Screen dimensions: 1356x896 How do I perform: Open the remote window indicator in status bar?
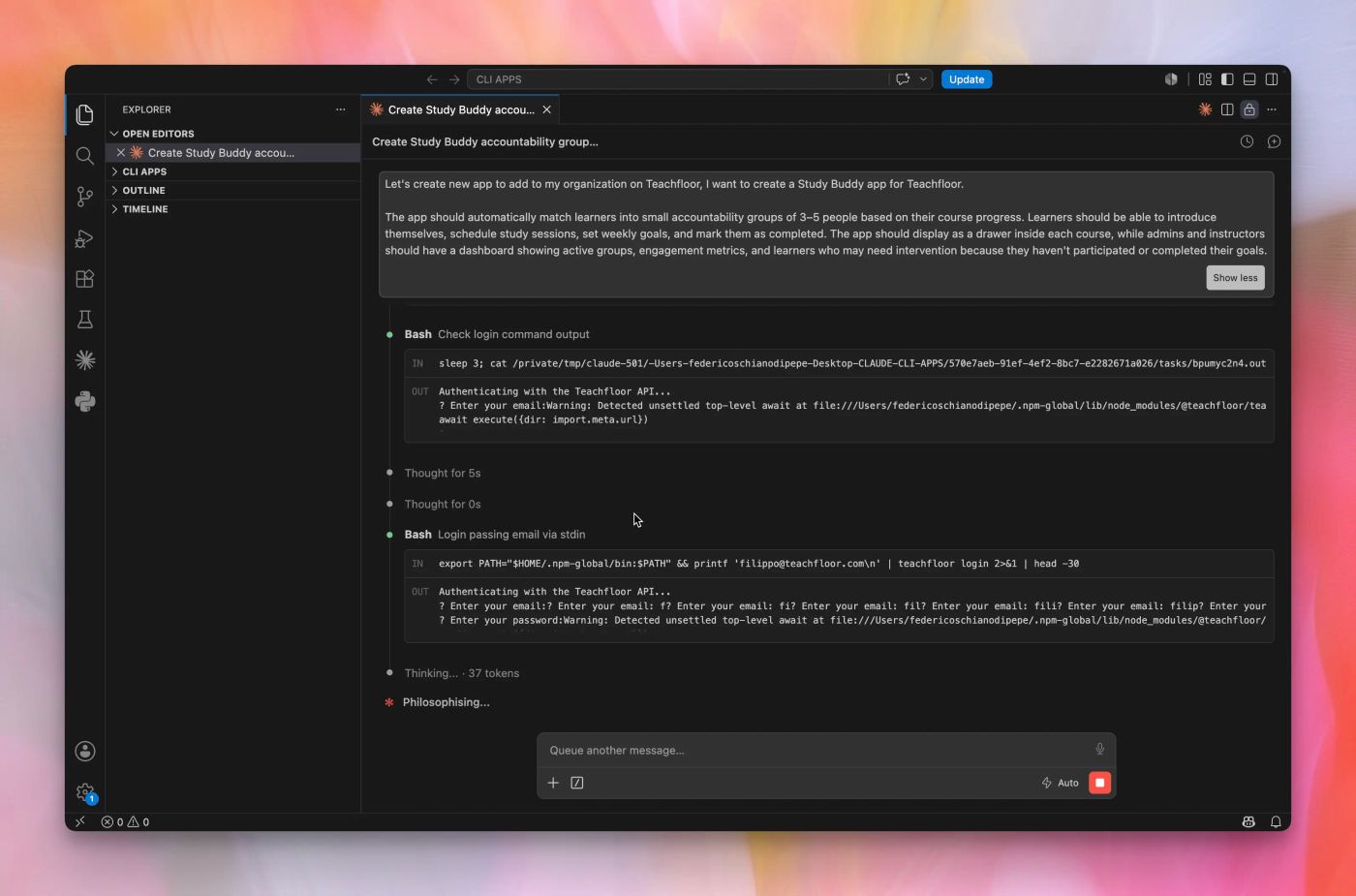pyautogui.click(x=80, y=821)
